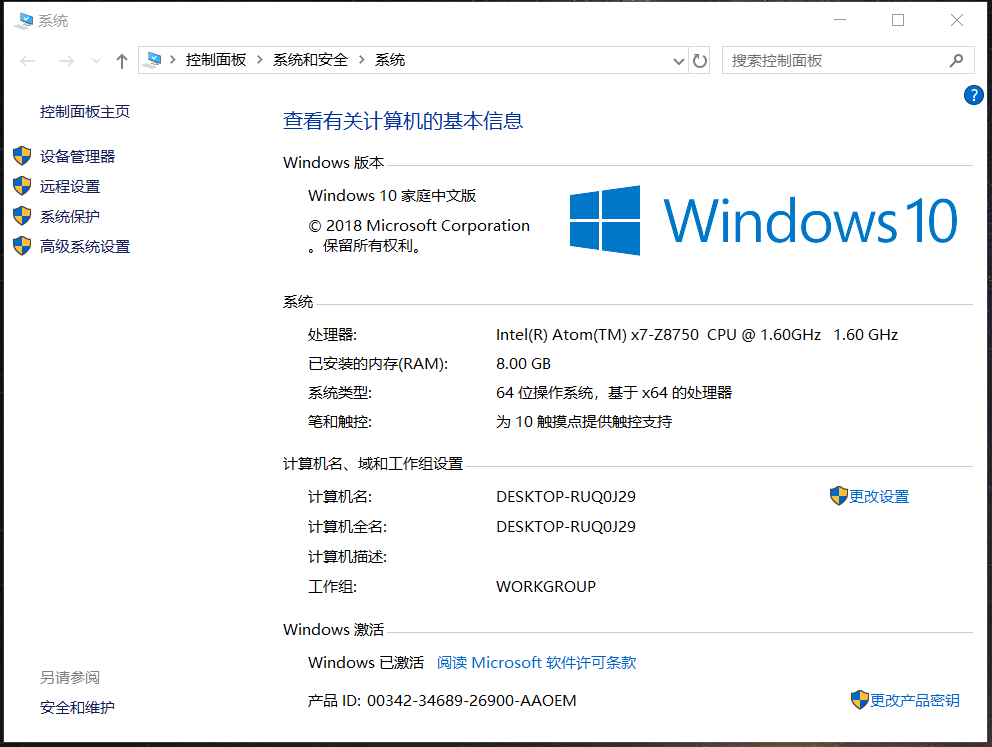Click 查看有关计算机的基本信息 heading
The width and height of the screenshot is (992, 747).
click(403, 121)
